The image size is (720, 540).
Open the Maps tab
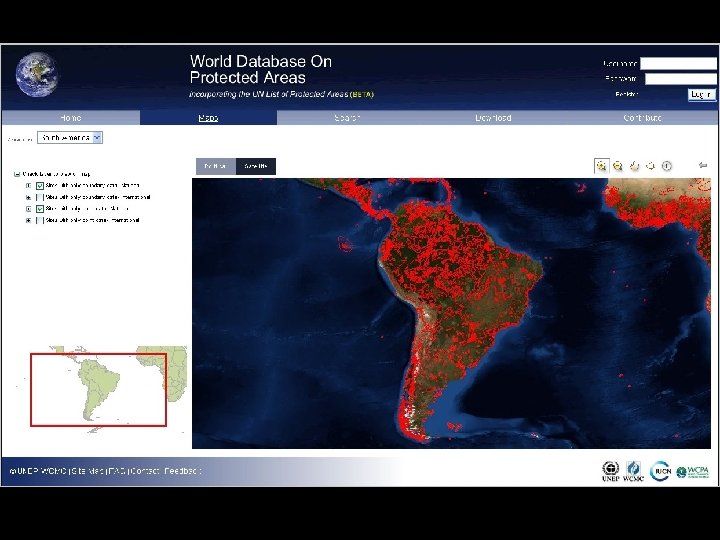tap(208, 118)
